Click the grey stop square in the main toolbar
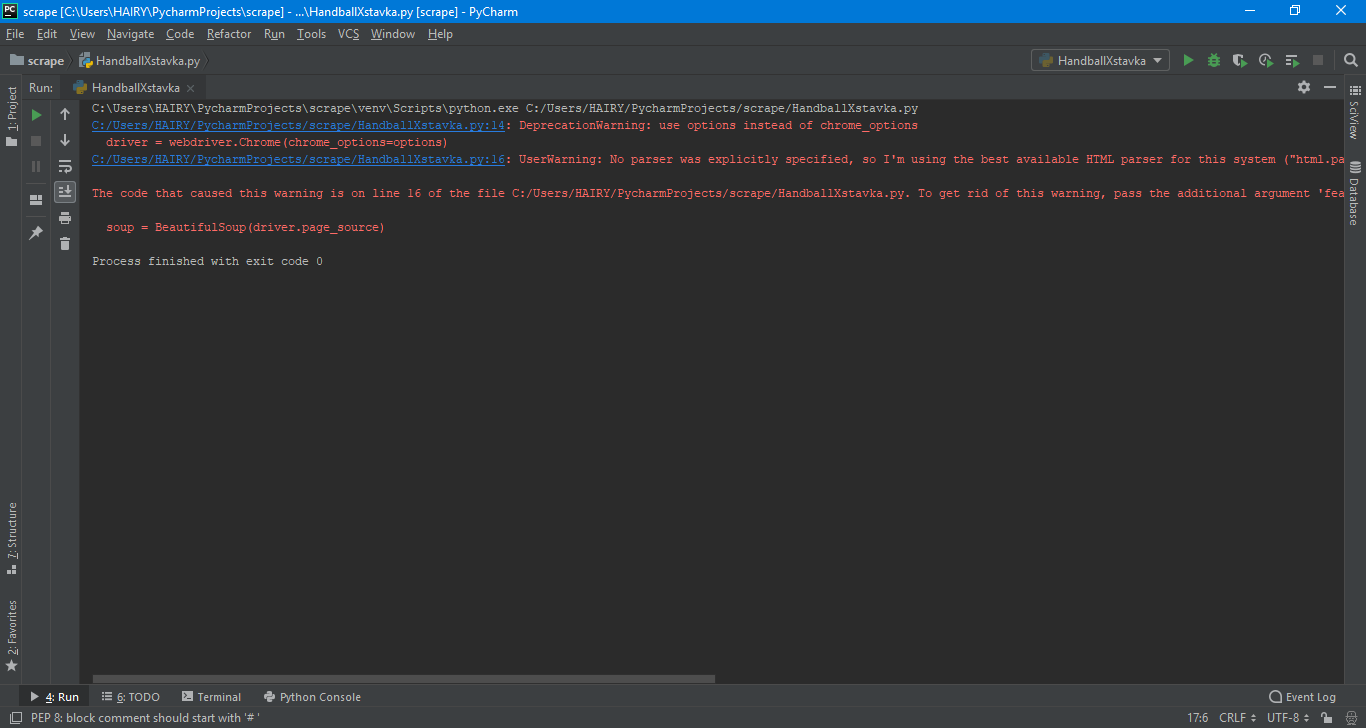Viewport: 1366px width, 728px height. [1318, 61]
